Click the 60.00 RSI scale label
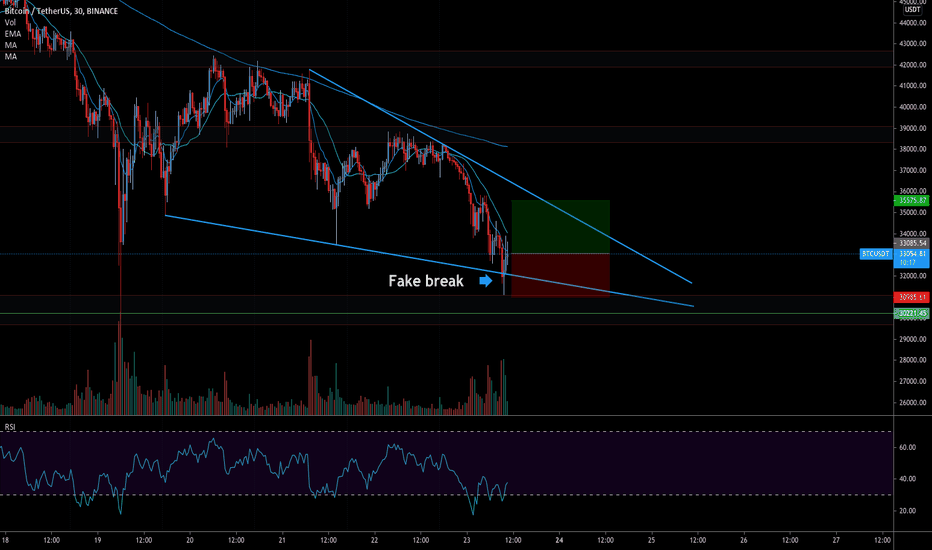 point(907,448)
